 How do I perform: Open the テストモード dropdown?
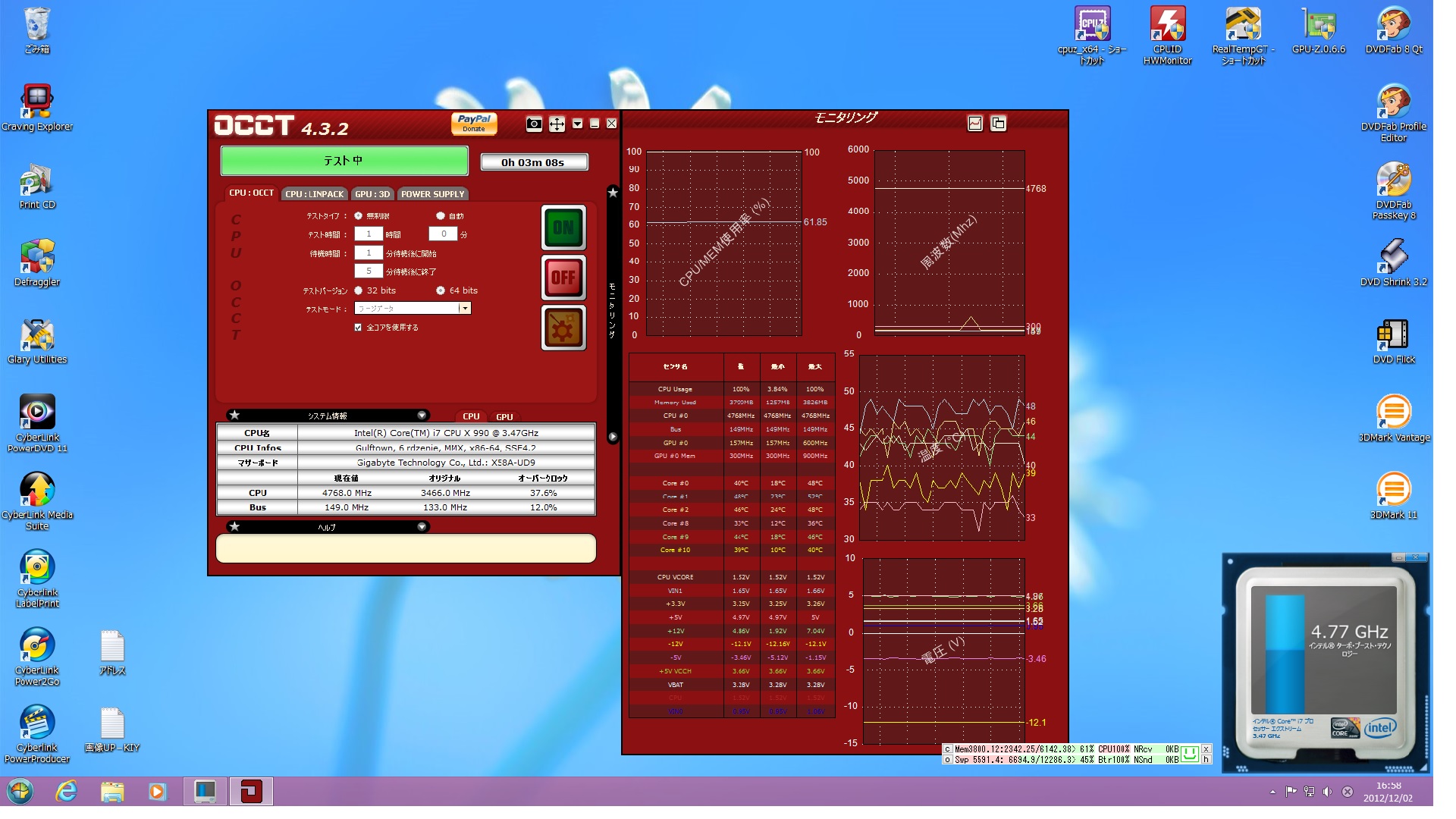click(464, 308)
